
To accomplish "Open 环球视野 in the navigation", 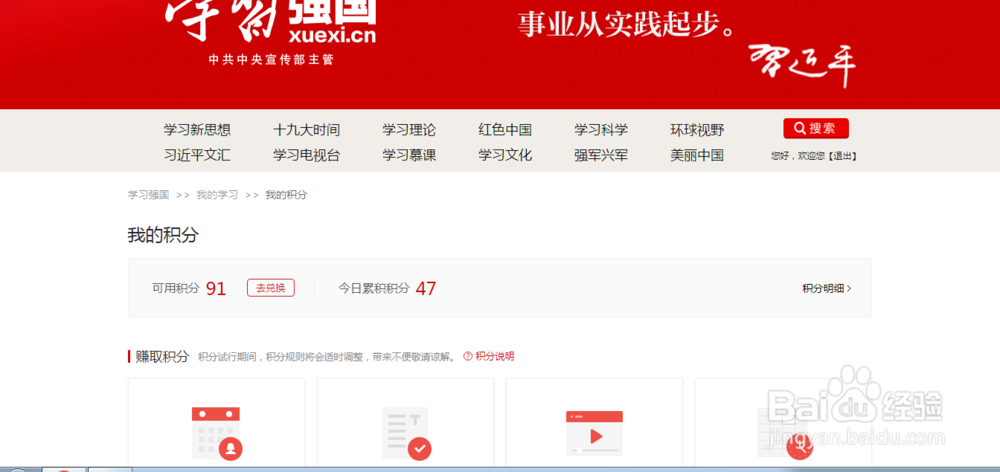I will tap(697, 130).
